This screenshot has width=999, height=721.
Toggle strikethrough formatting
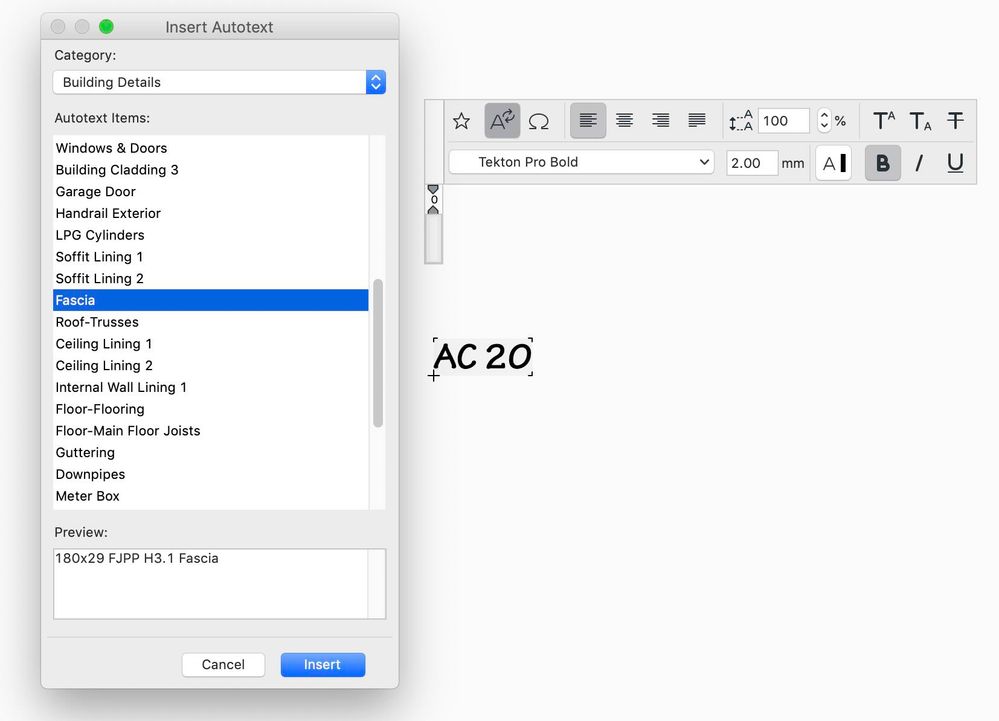tap(955, 121)
